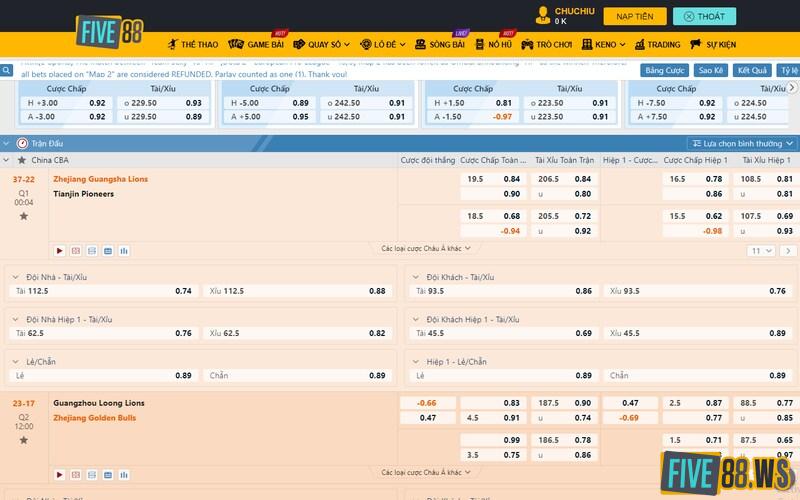This screenshot has width=800, height=500.
Task: Open Sao Kê statement tab
Action: coord(711,70)
